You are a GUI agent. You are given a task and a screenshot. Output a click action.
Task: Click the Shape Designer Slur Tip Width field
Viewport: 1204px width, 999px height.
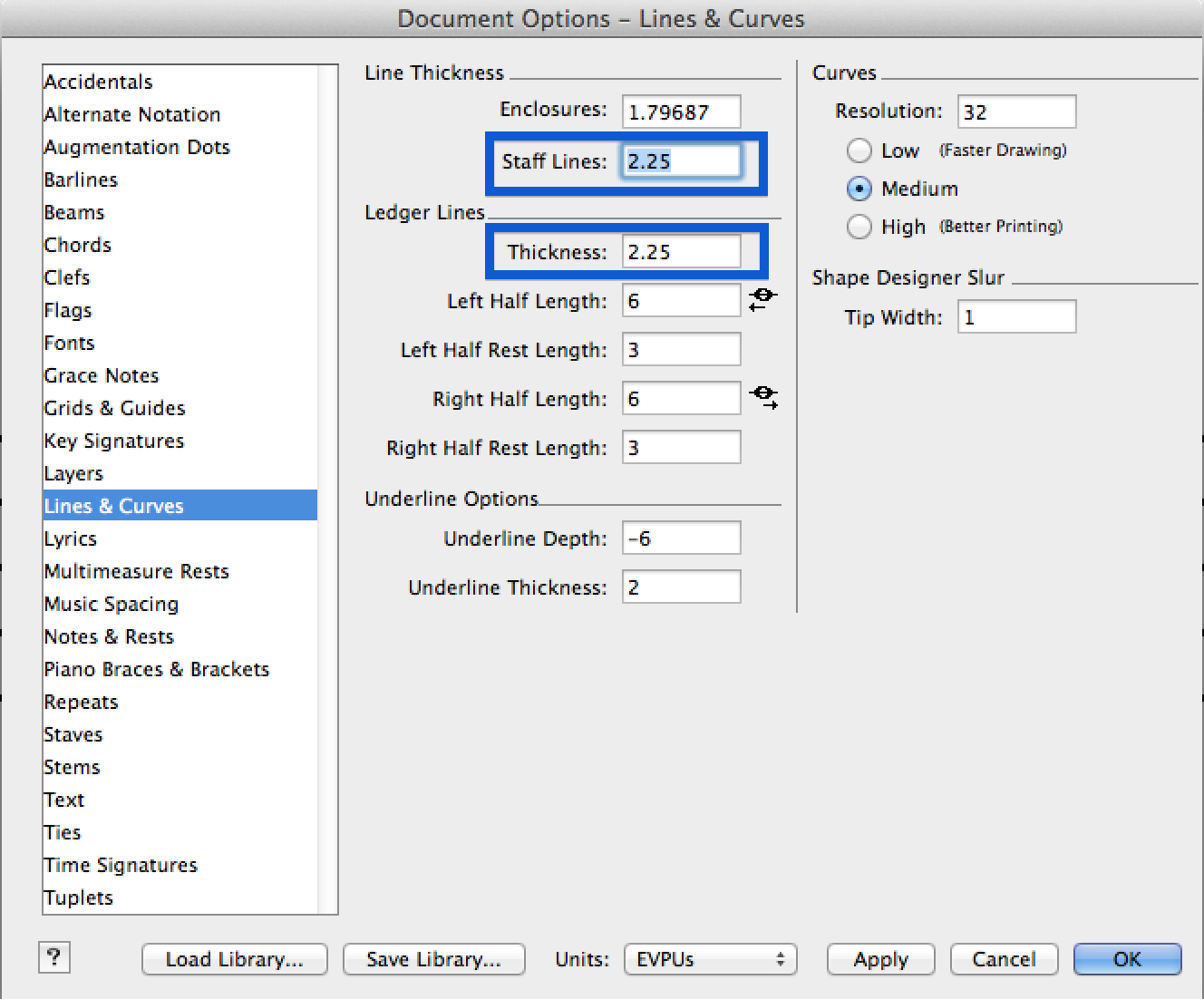[1016, 316]
